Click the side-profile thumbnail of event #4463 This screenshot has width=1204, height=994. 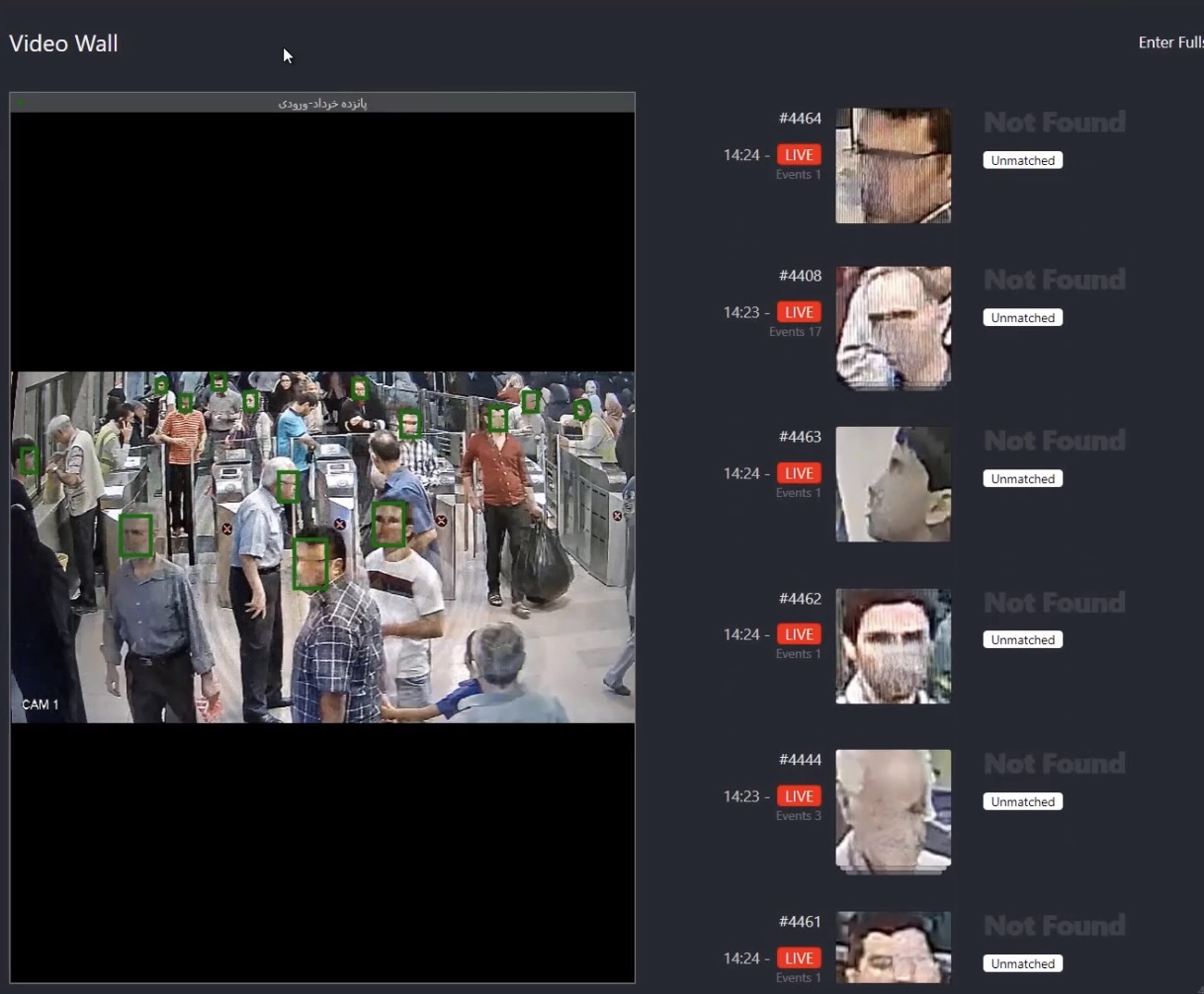click(893, 484)
